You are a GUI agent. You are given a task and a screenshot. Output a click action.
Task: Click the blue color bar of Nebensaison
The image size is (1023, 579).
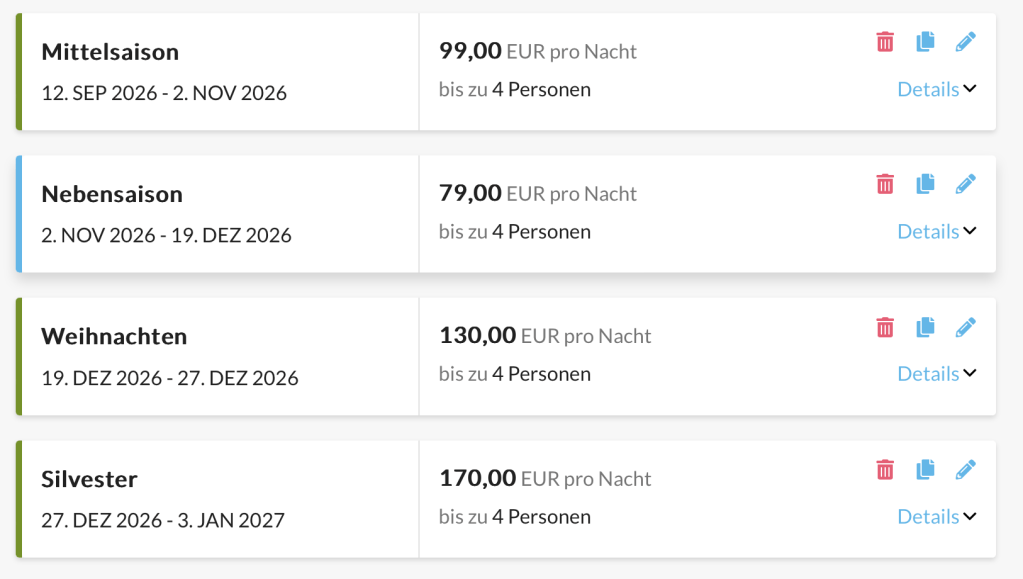18,214
